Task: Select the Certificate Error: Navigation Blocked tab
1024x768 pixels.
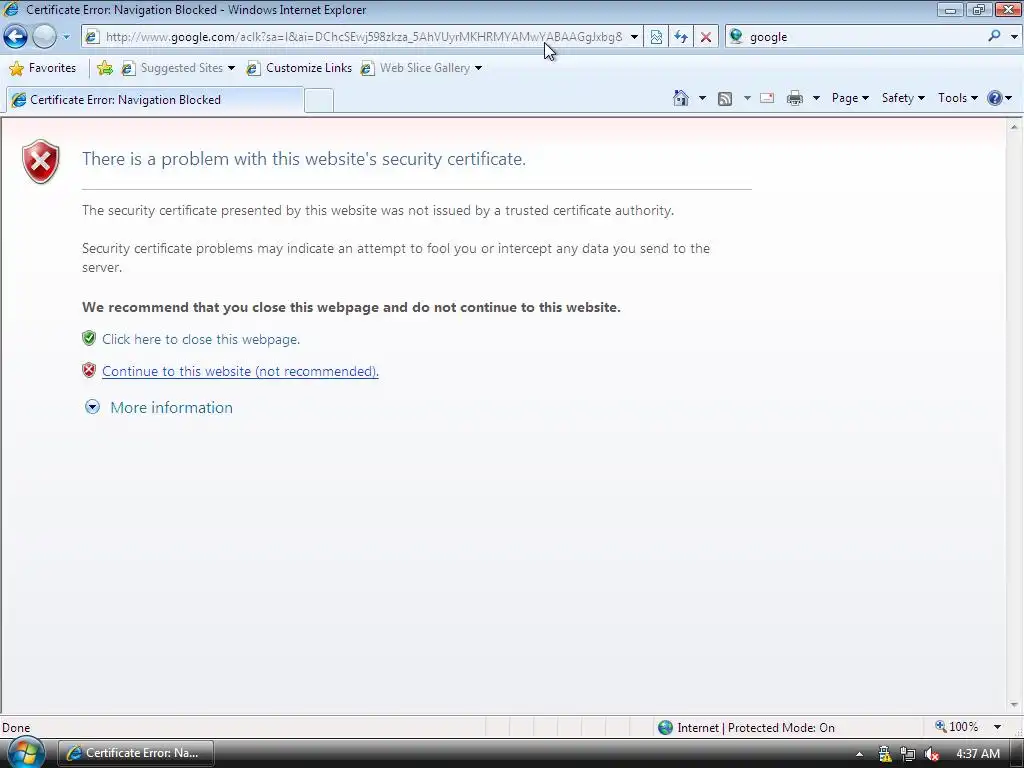Action: 155,100
